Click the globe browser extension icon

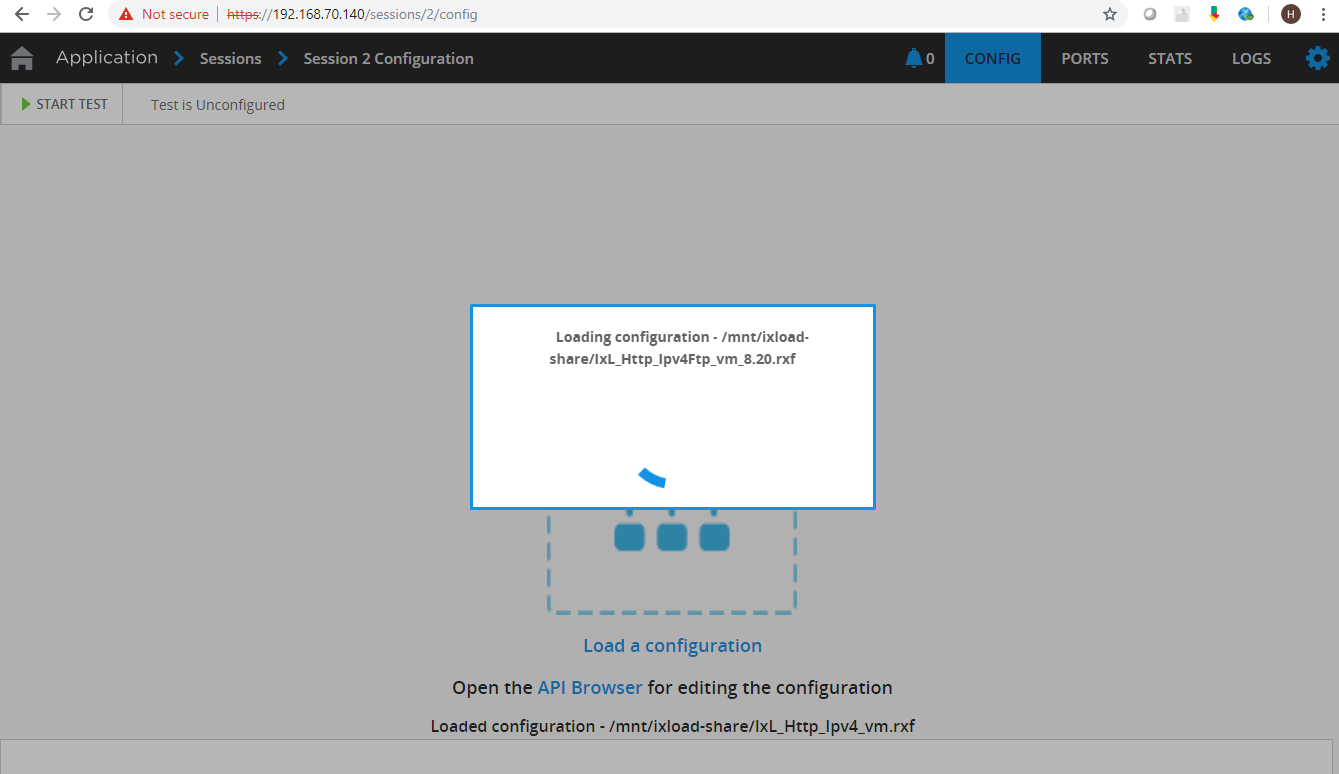(1246, 14)
